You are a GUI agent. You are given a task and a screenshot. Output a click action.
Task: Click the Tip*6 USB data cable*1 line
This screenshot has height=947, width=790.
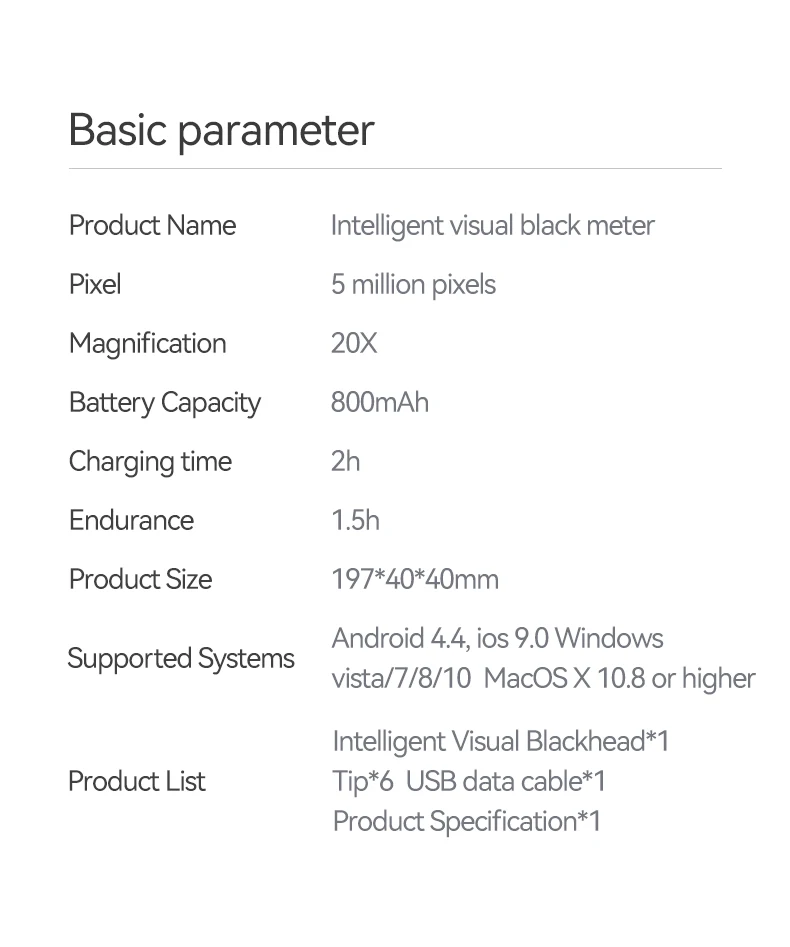coord(469,782)
